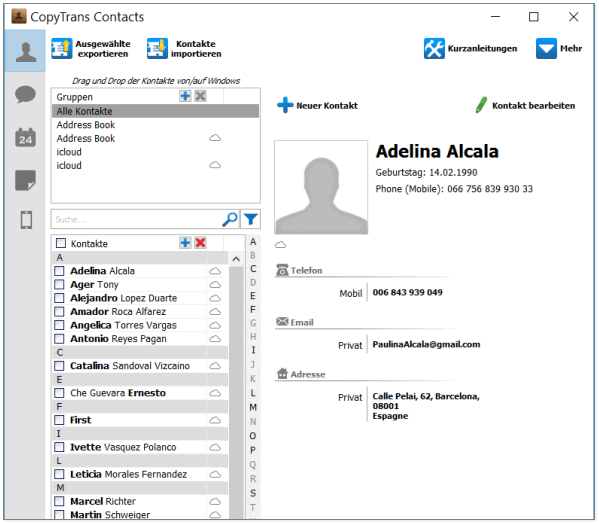Open the Mehr dropdown menu
Viewport: 599px width, 524px height.
coord(559,49)
